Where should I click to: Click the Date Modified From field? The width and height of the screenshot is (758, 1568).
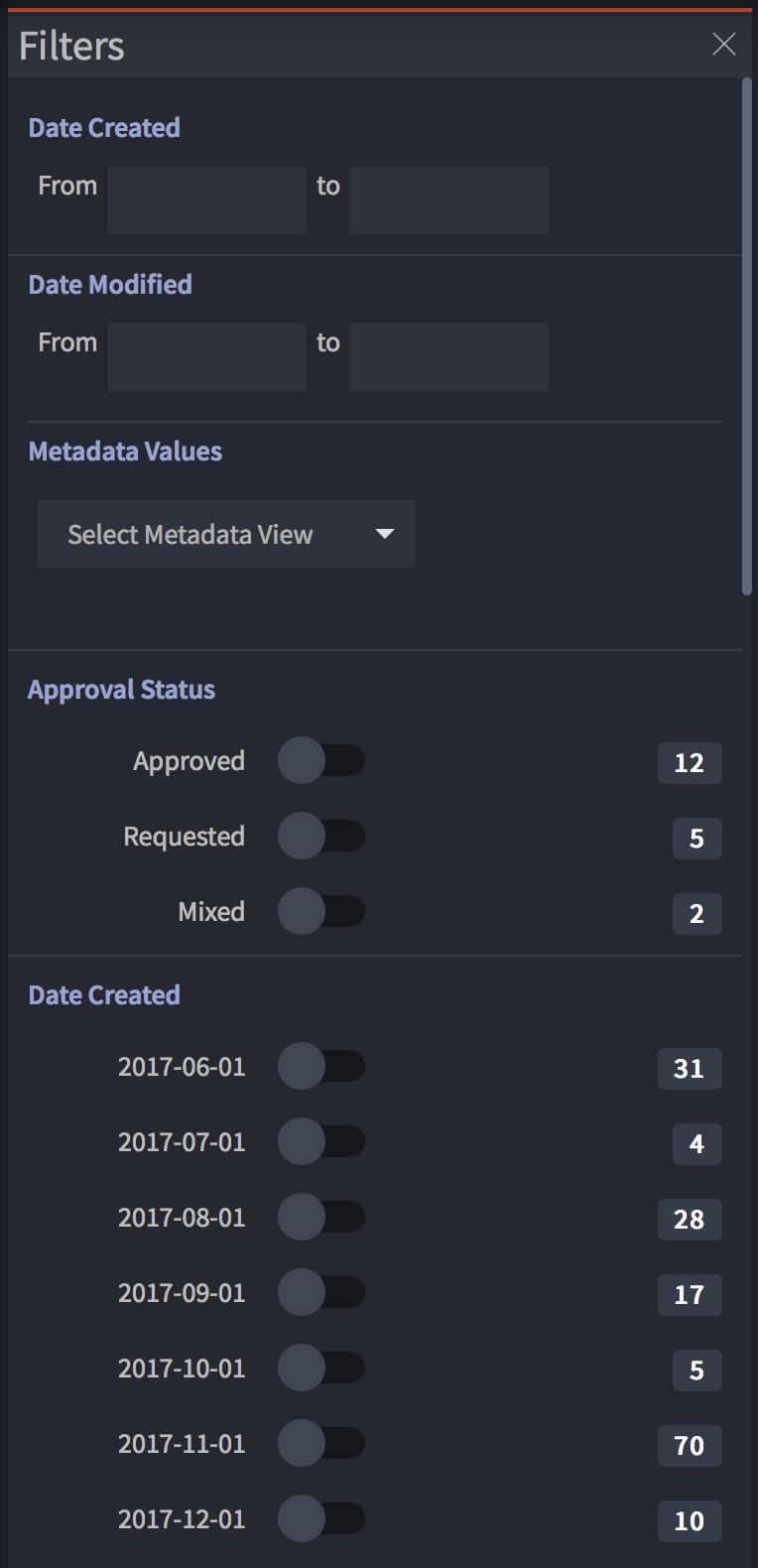206,356
